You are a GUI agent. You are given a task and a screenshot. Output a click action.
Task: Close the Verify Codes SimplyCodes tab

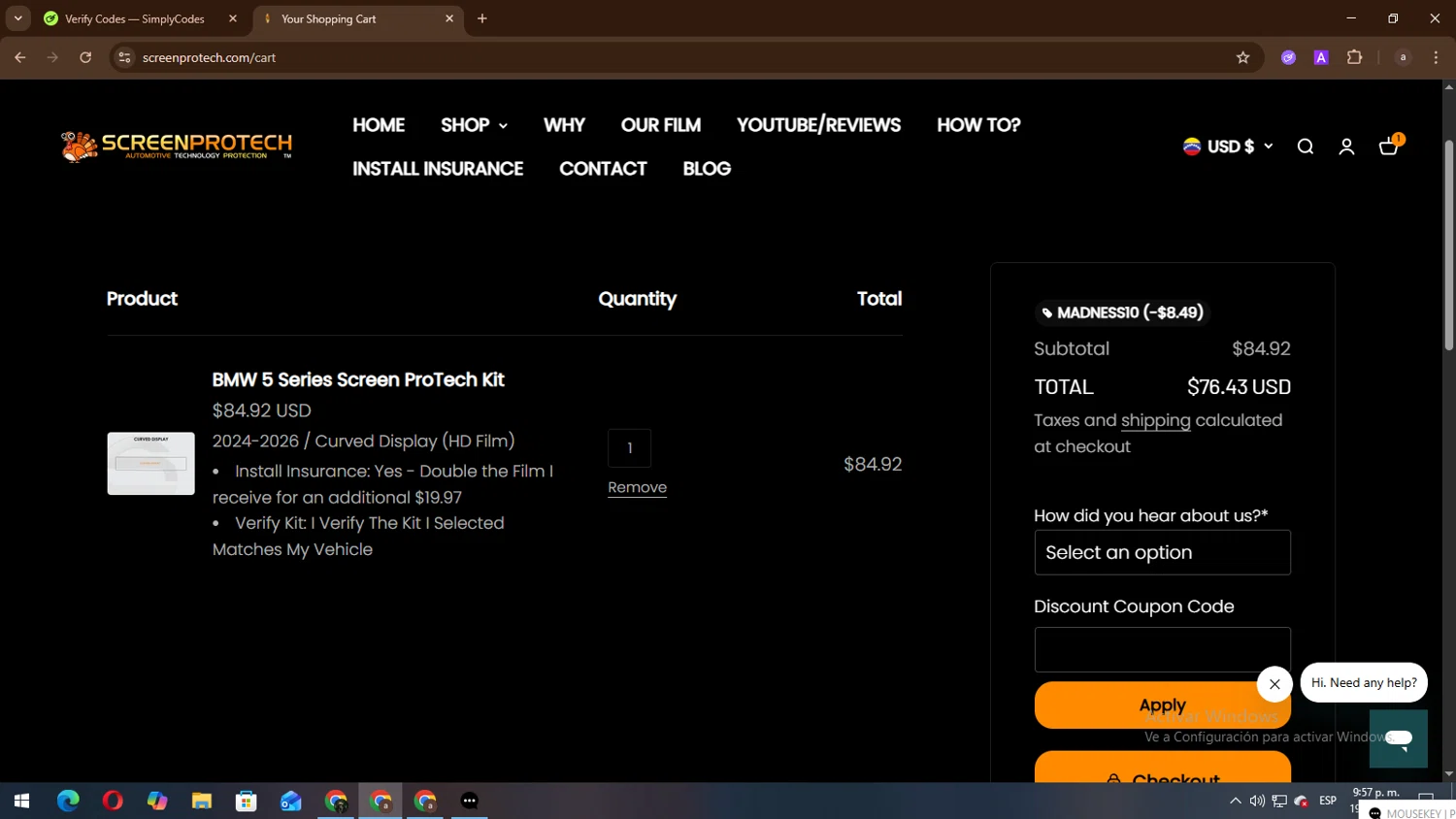[x=233, y=18]
